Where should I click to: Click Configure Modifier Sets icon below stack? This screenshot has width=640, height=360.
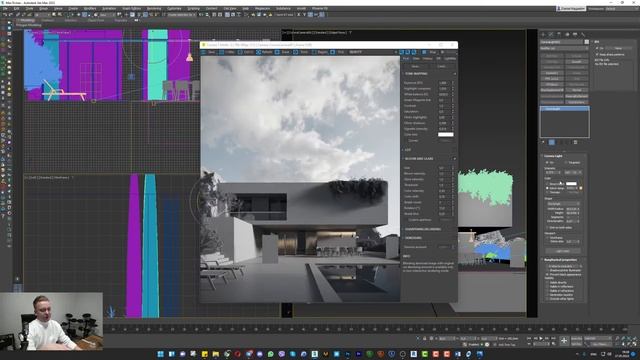575,142
